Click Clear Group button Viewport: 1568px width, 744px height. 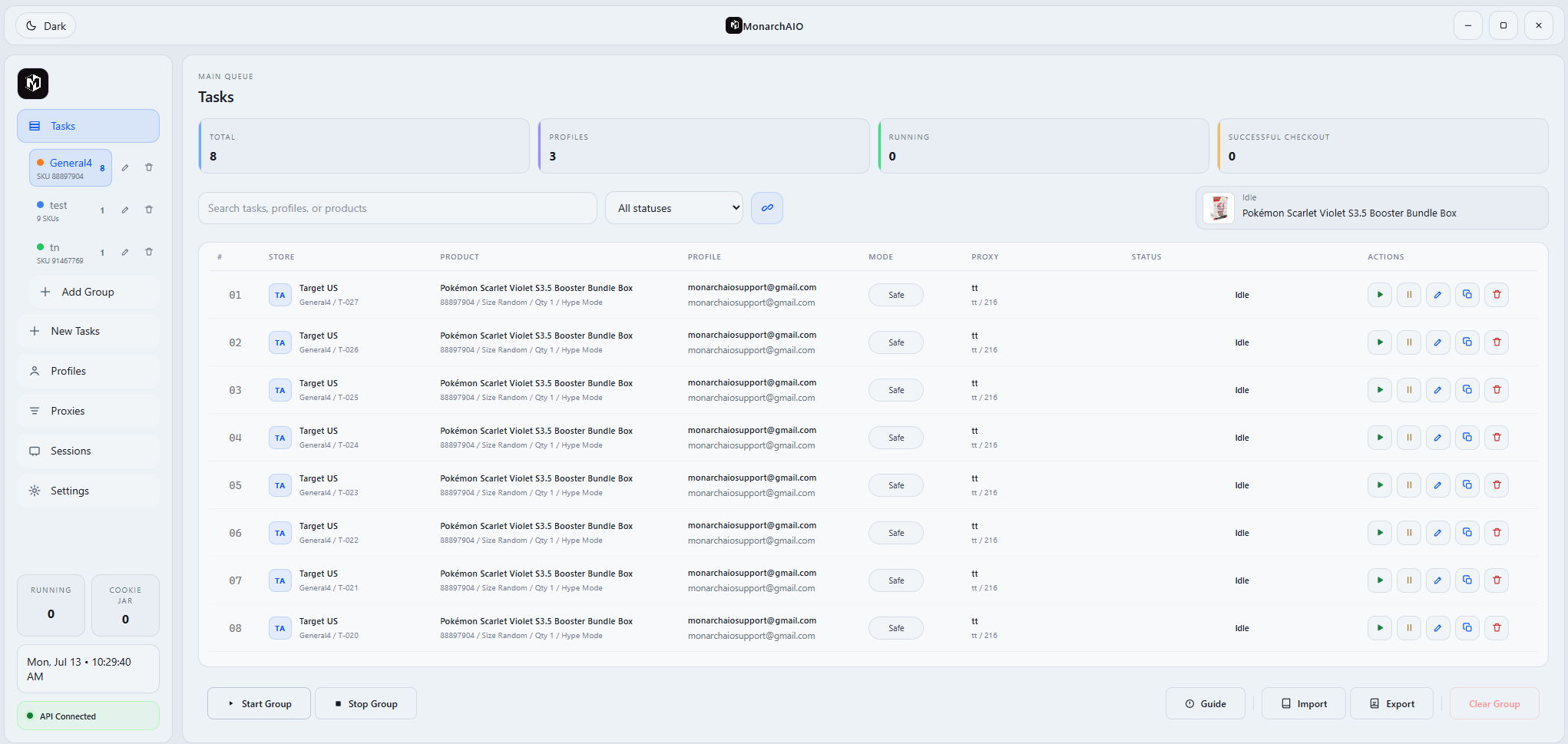[x=1494, y=703]
